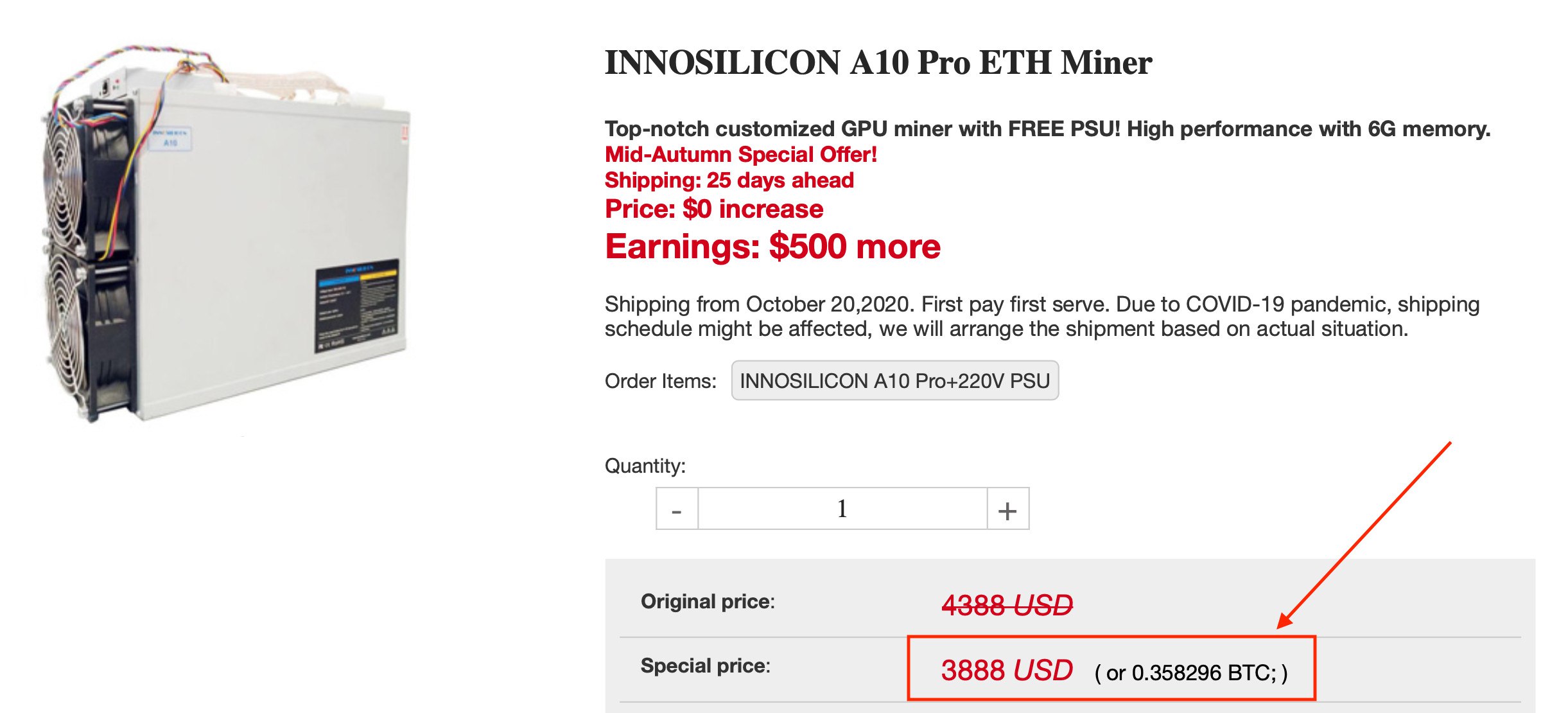Decrease quantity with the minus button
The height and width of the screenshot is (713, 1568).
click(677, 509)
